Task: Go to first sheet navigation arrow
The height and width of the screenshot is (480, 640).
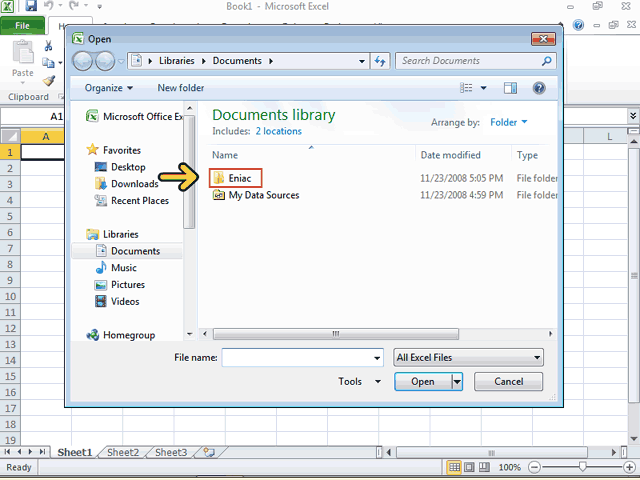Action: tap(7, 452)
